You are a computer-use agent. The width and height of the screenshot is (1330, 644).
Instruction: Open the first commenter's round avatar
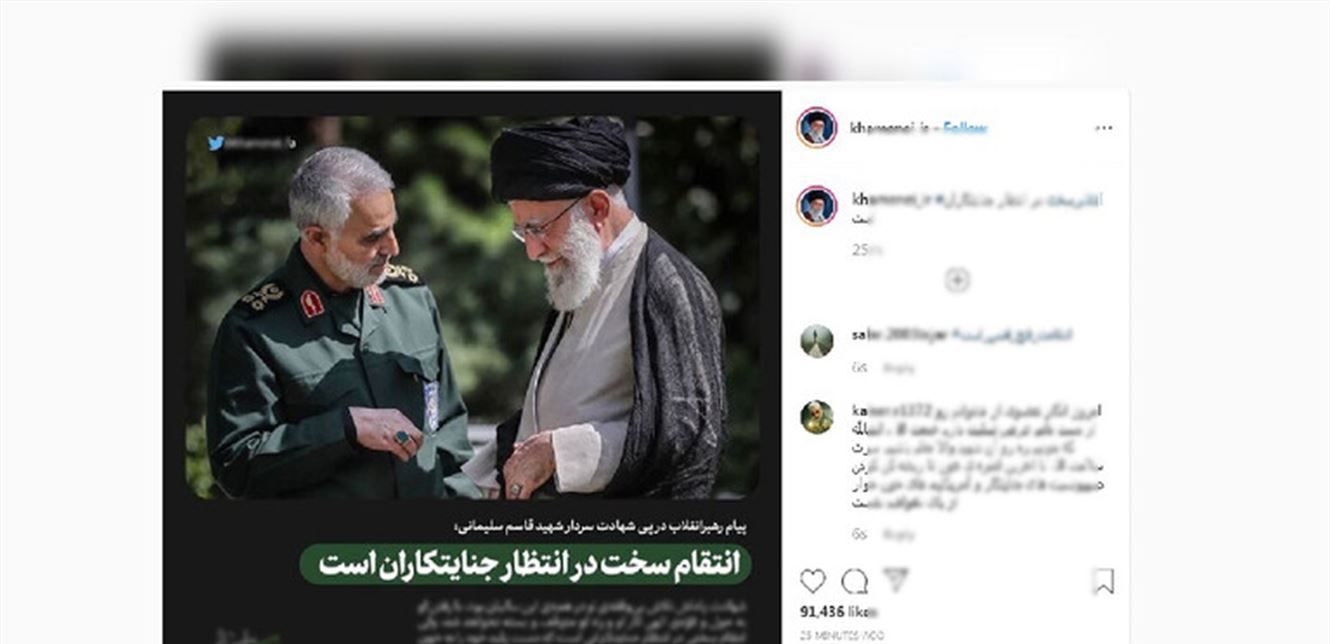[x=816, y=341]
